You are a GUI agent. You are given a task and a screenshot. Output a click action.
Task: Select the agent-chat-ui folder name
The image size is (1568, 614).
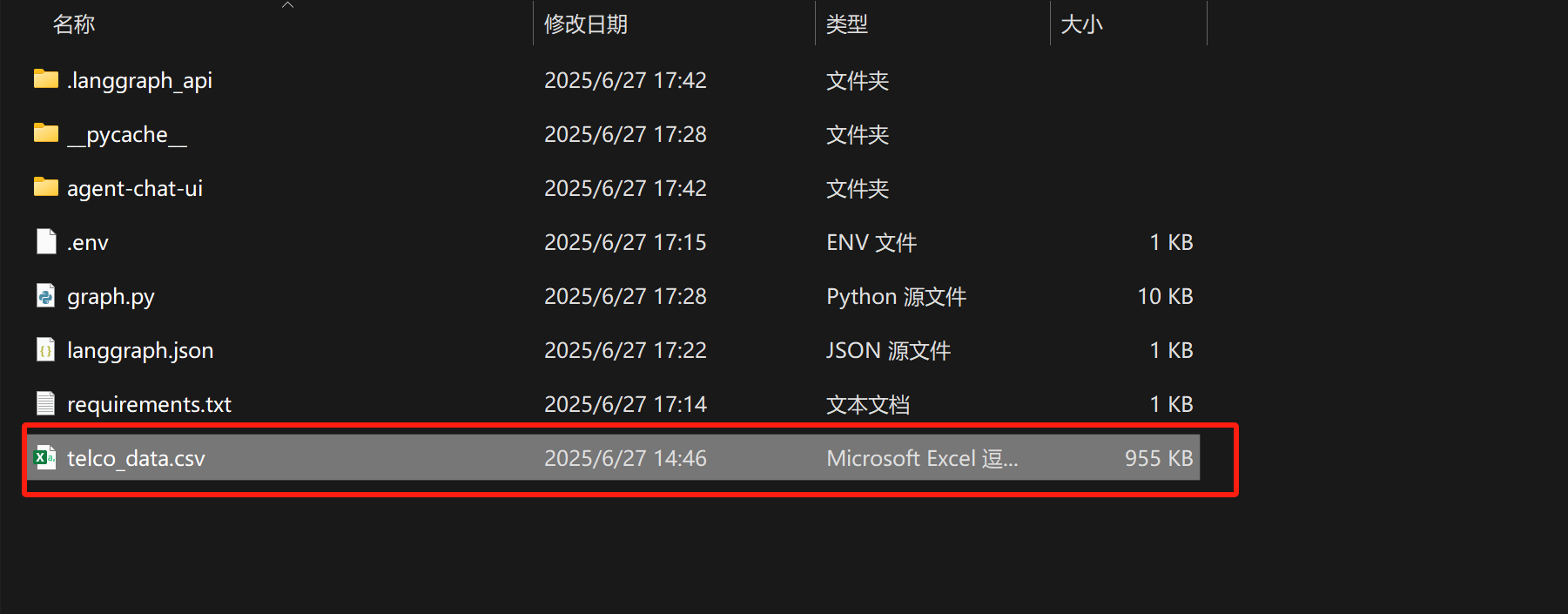135,189
